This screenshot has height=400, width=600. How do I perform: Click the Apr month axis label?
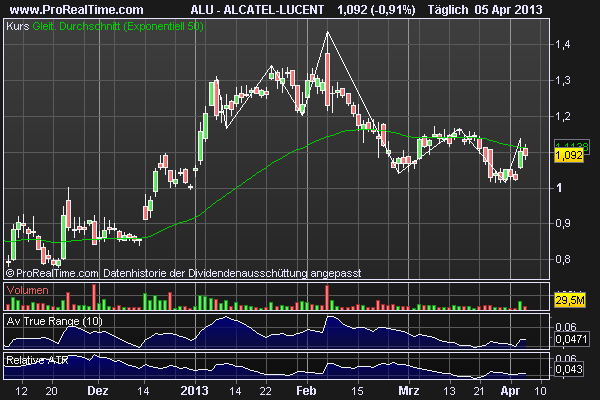[510, 391]
